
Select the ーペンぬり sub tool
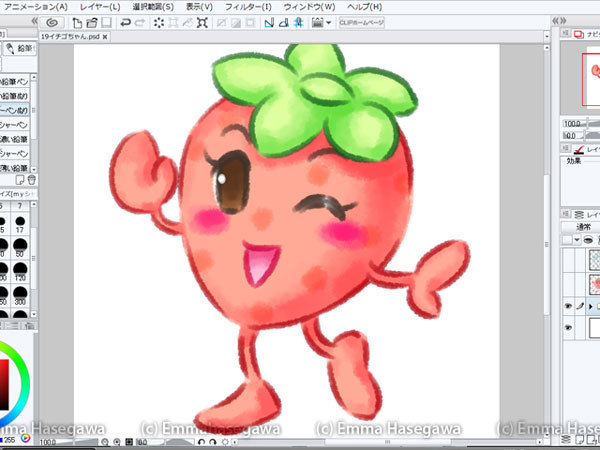click(x=15, y=110)
